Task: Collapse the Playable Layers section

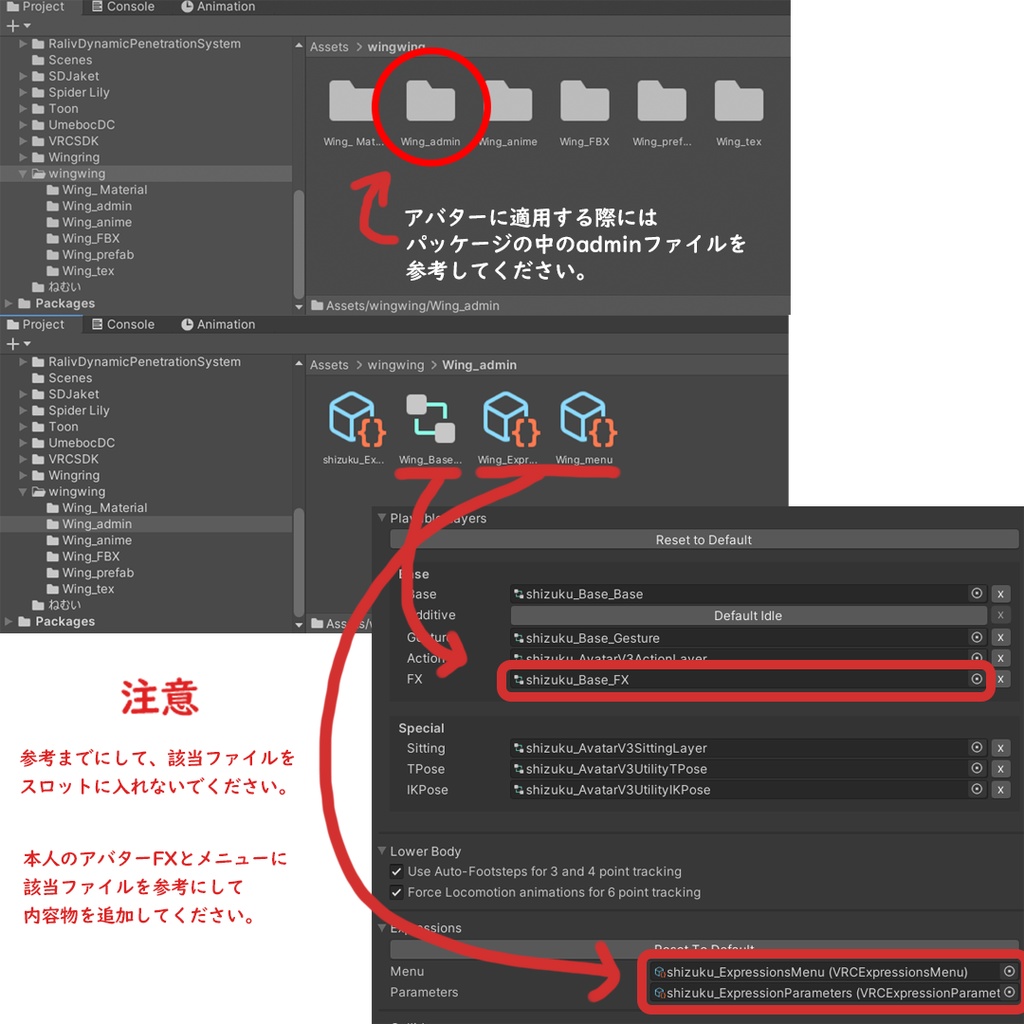Action: coord(383,518)
